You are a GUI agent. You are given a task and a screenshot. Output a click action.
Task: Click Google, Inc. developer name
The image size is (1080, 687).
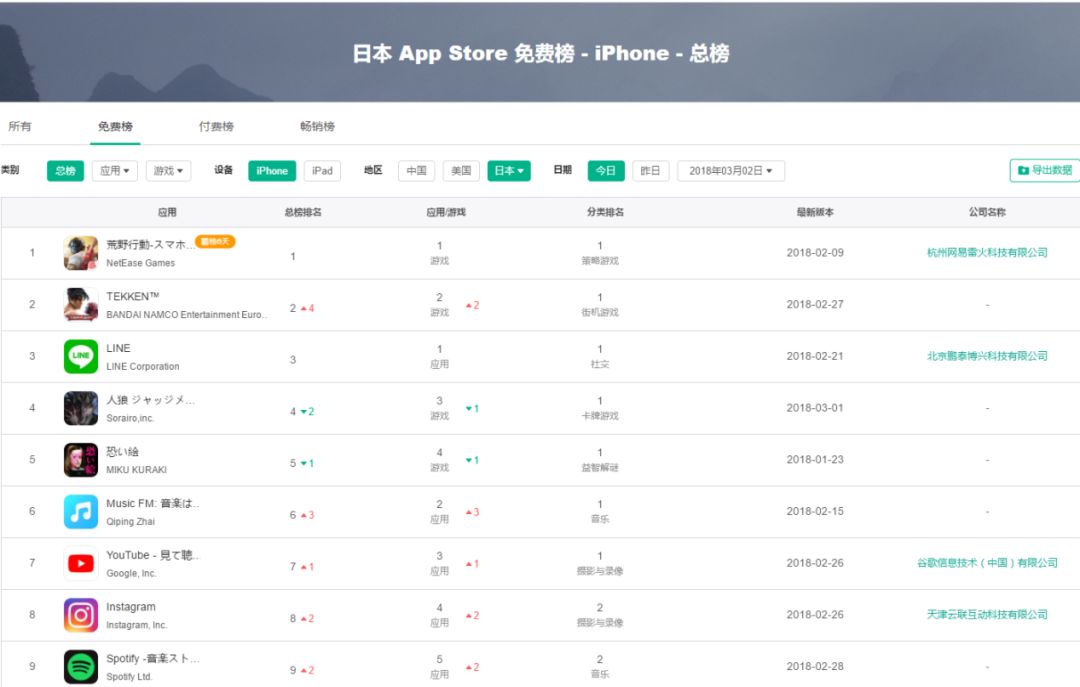(131, 573)
